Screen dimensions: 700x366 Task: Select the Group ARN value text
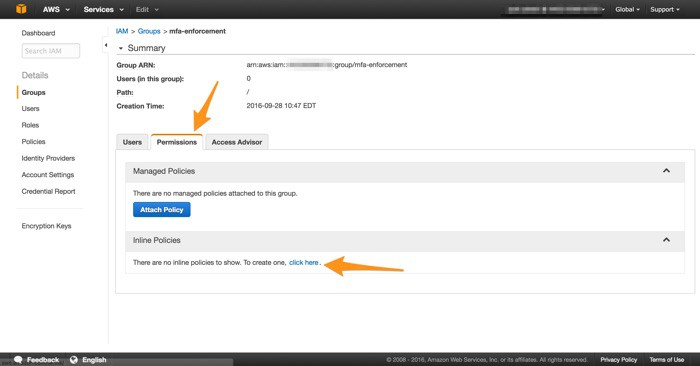tap(327, 65)
